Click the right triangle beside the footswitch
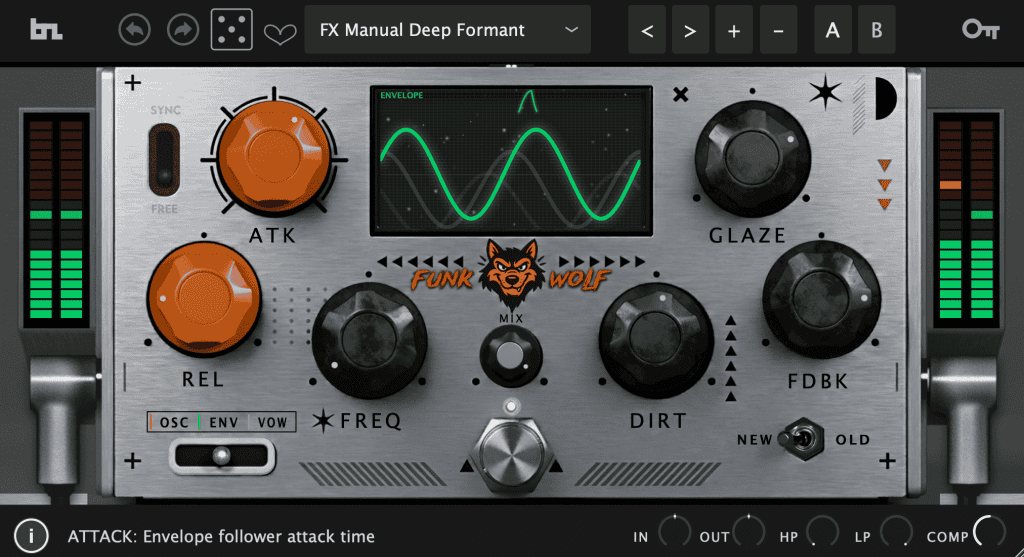The width and height of the screenshot is (1024, 557). point(556,466)
